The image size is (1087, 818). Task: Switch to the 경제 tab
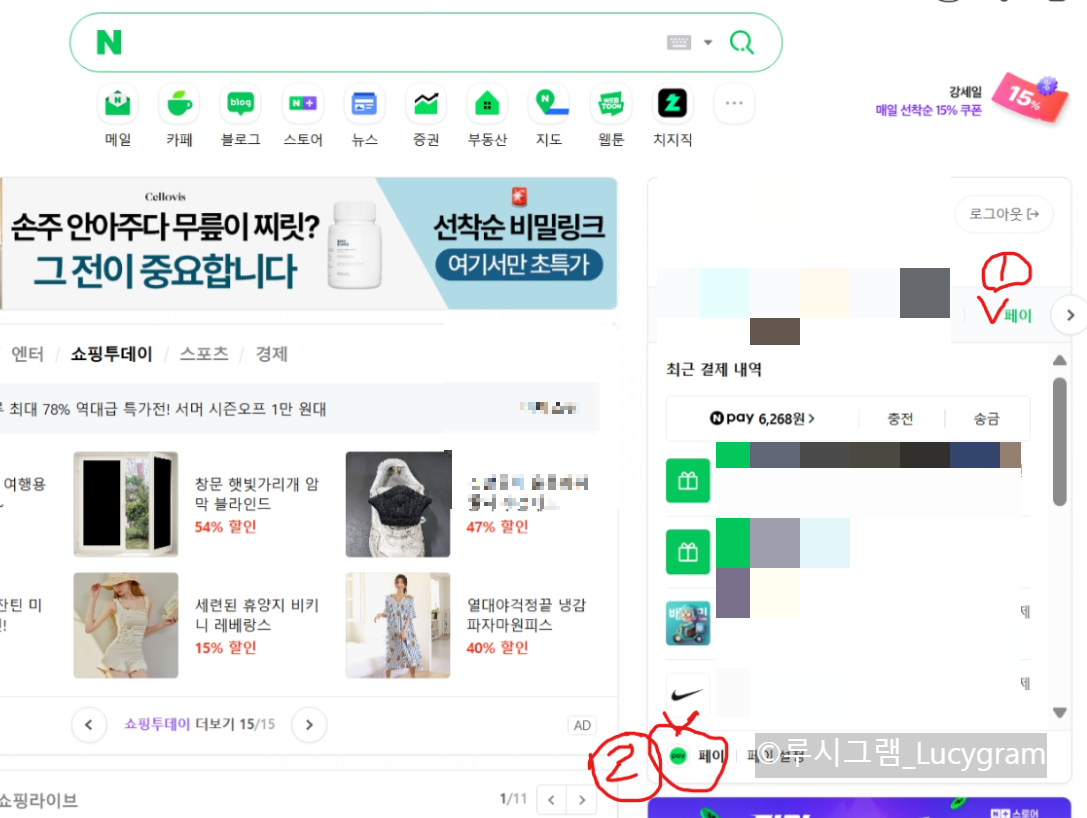pos(271,354)
